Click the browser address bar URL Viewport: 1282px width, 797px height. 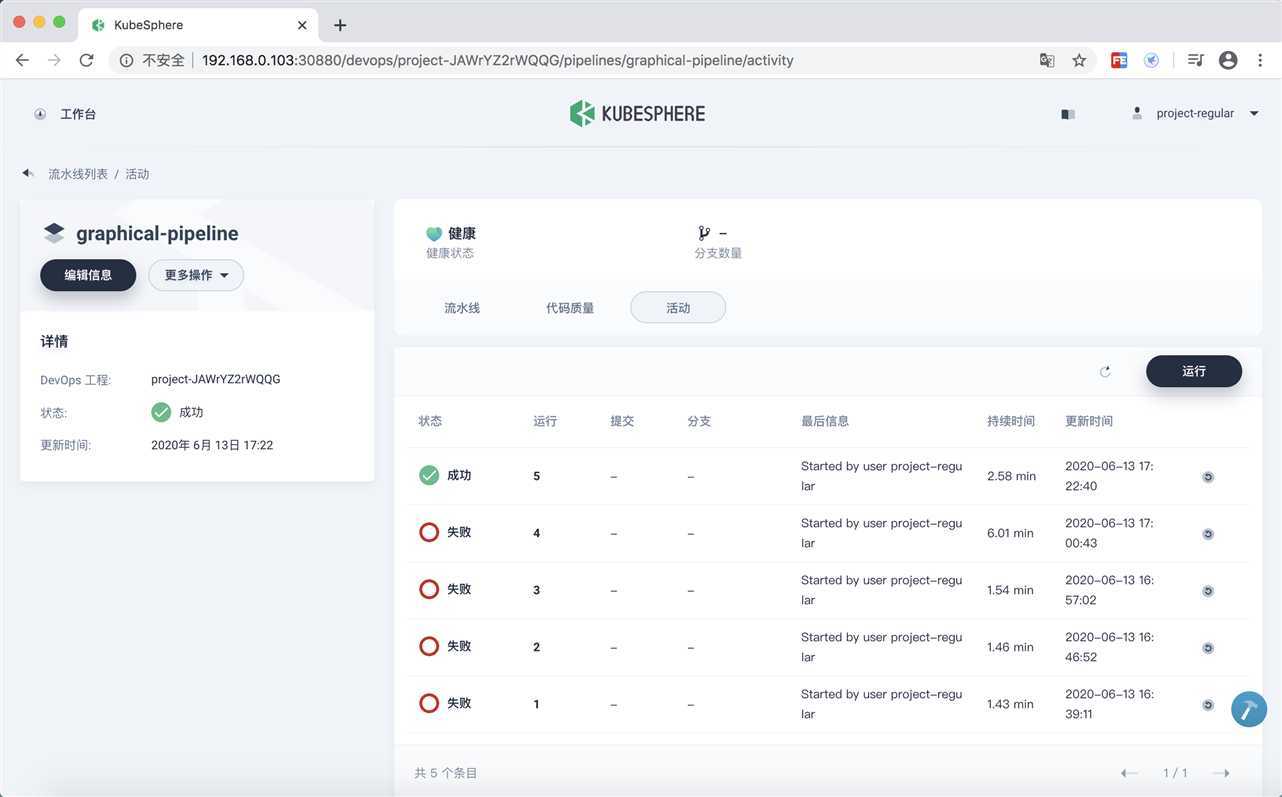[498, 60]
